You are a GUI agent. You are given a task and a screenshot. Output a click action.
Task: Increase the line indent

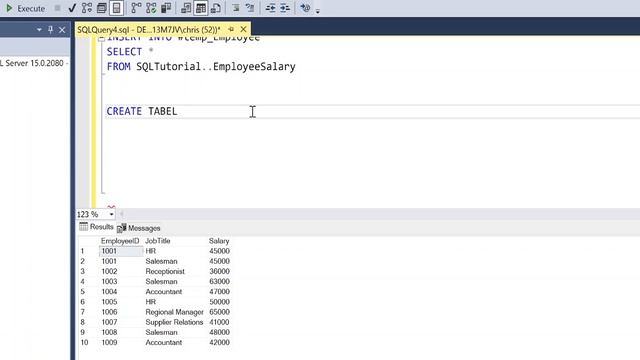tap(285, 8)
